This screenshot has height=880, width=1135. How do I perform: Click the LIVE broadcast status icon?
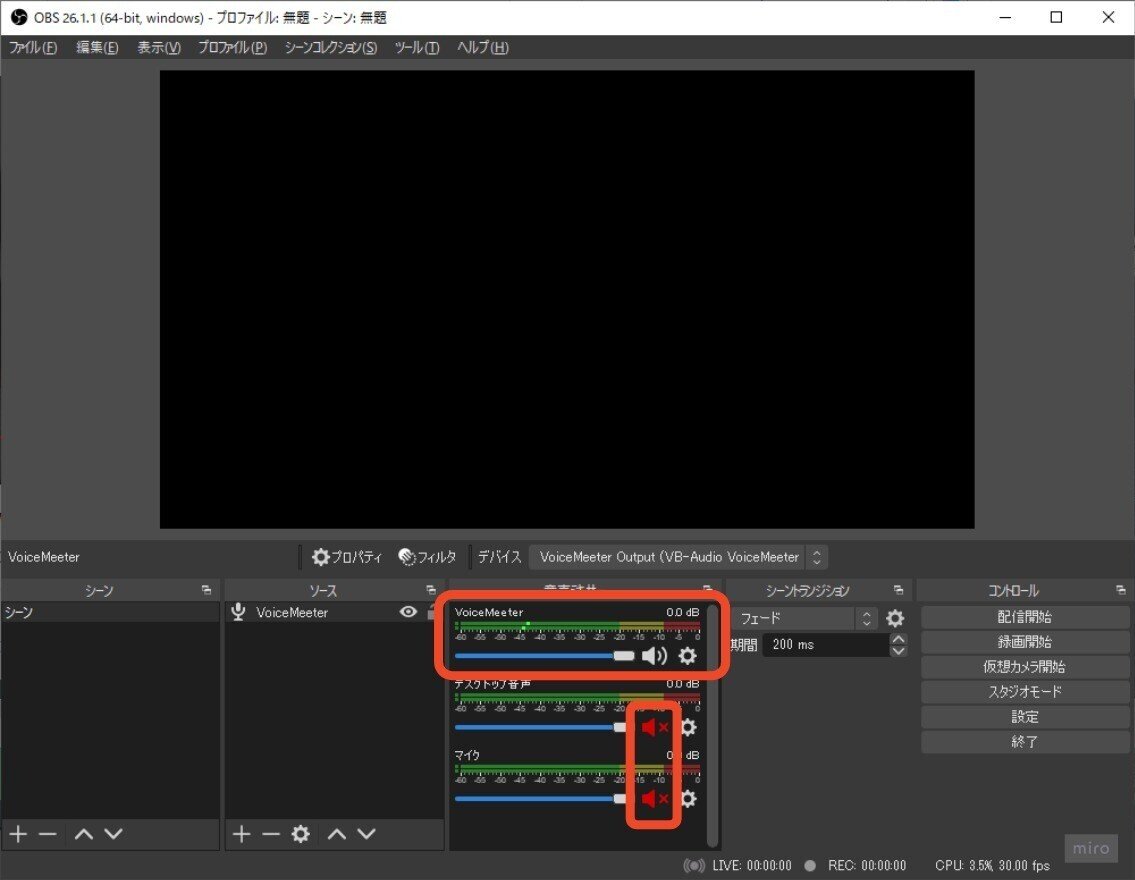coord(694,866)
